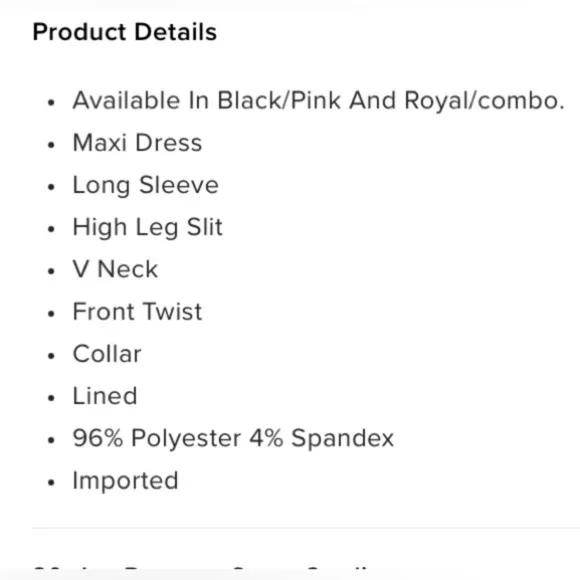580x580 pixels.
Task: Click the bullet next to V Neck
Action: 51,271
